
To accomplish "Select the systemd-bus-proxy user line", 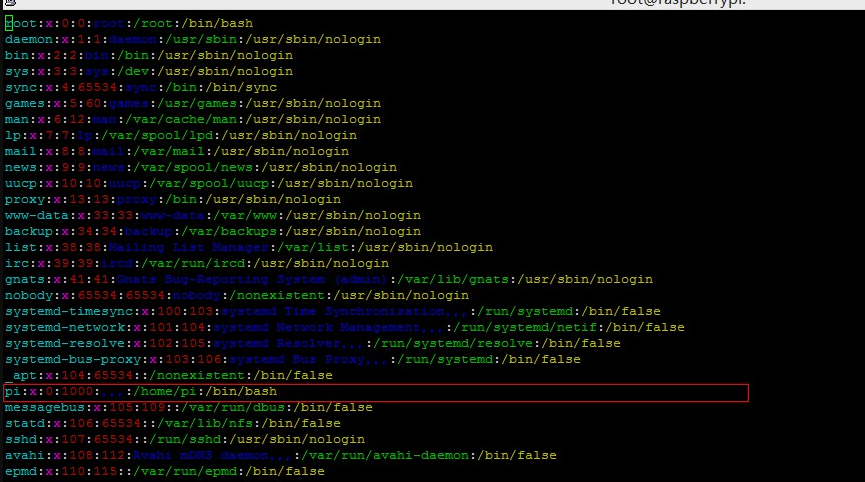I will pyautogui.click(x=293, y=360).
